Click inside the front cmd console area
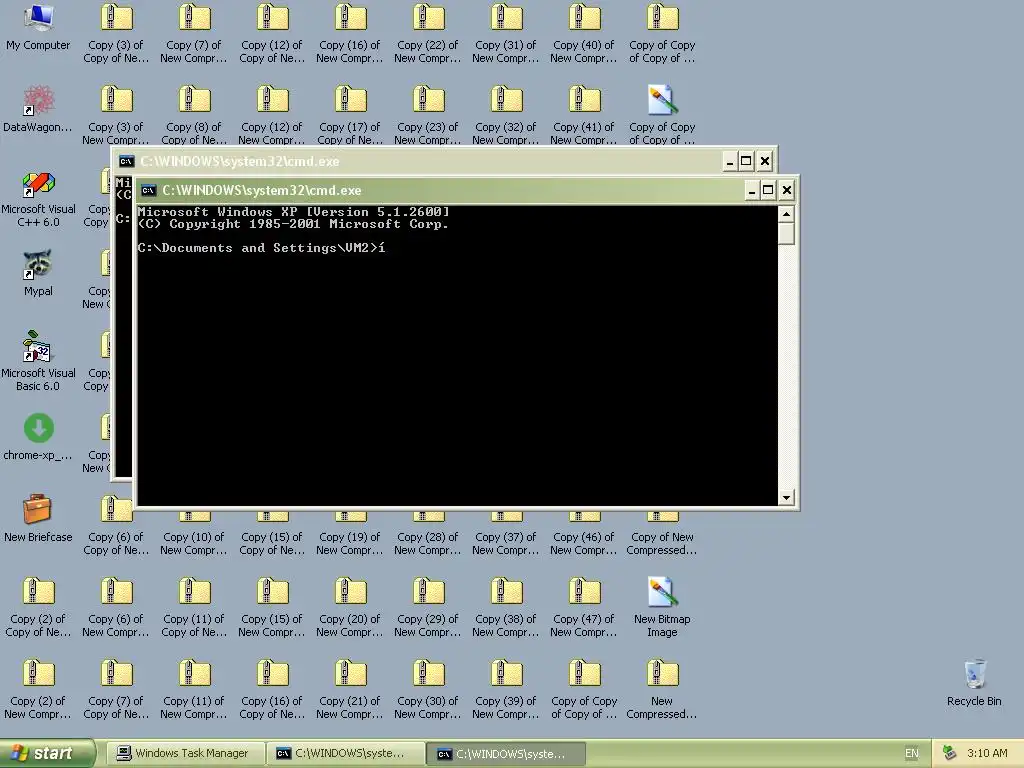The height and width of the screenshot is (768, 1024). click(x=457, y=356)
